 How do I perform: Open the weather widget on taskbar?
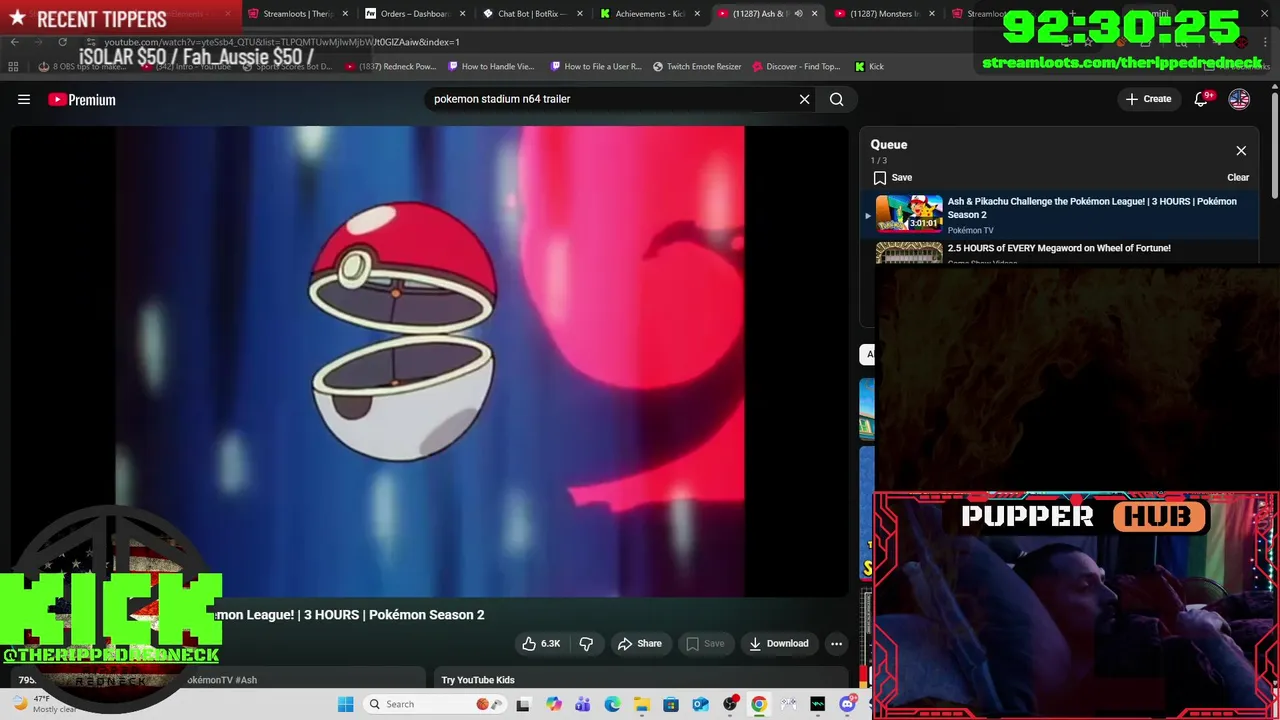[x=45, y=704]
